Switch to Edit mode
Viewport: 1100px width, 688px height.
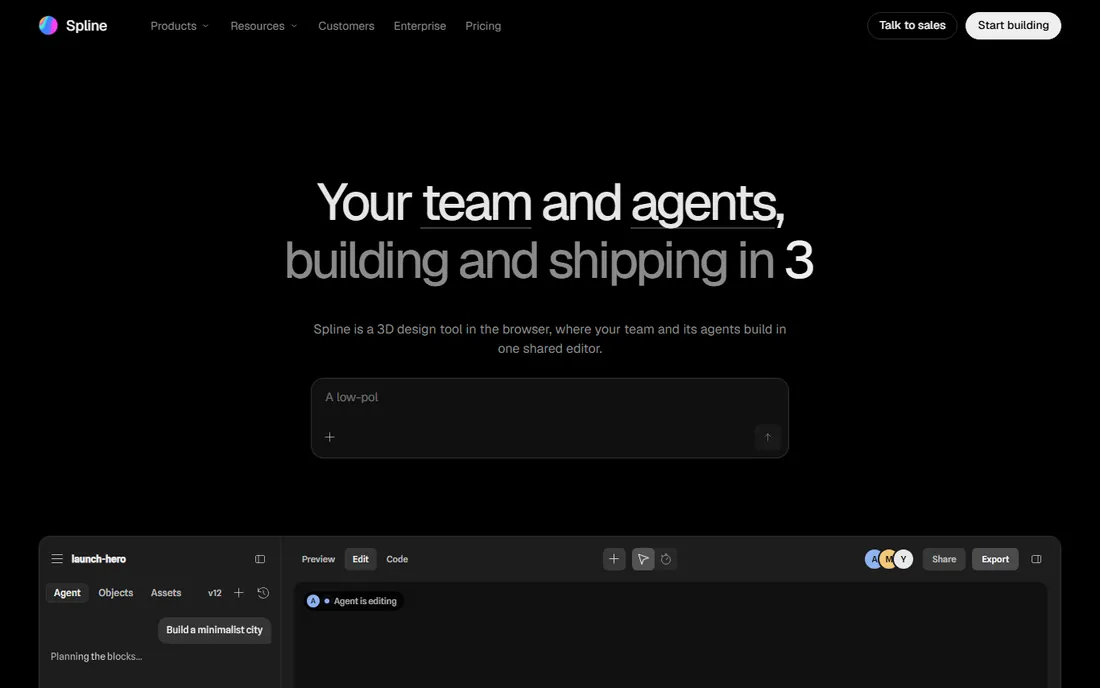click(x=361, y=559)
